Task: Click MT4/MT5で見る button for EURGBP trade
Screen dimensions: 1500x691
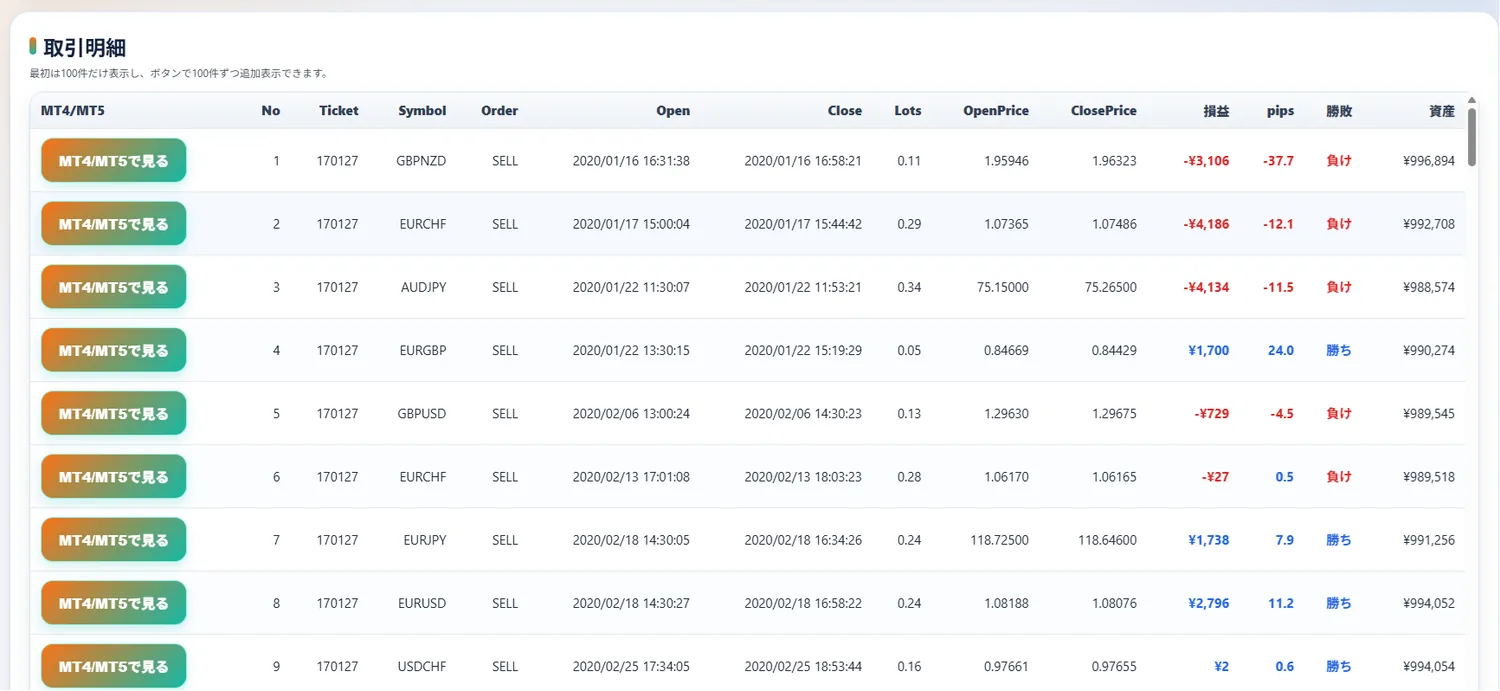Action: point(113,351)
